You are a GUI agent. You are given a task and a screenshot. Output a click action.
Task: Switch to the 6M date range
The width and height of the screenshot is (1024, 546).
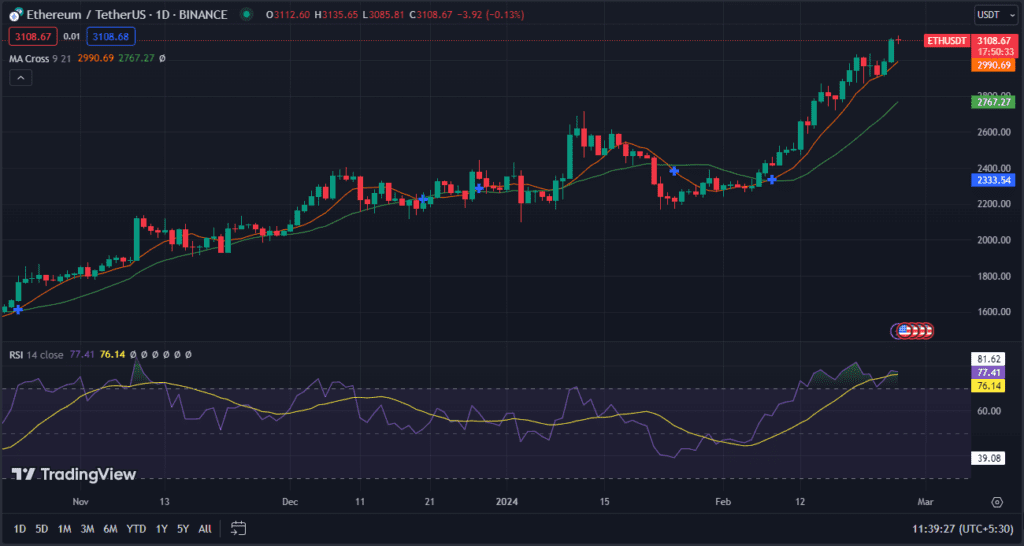tap(110, 528)
